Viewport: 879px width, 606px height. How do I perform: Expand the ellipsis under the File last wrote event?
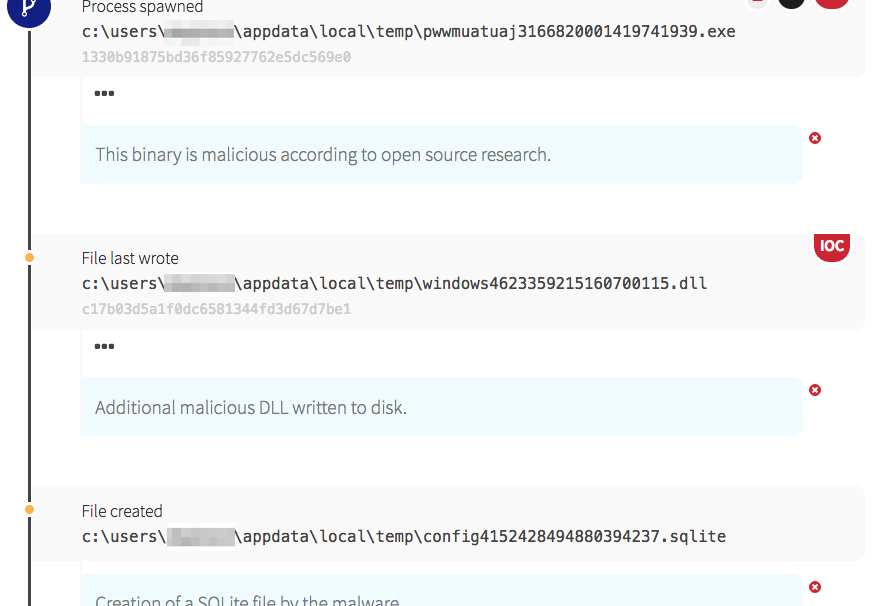coord(104,347)
